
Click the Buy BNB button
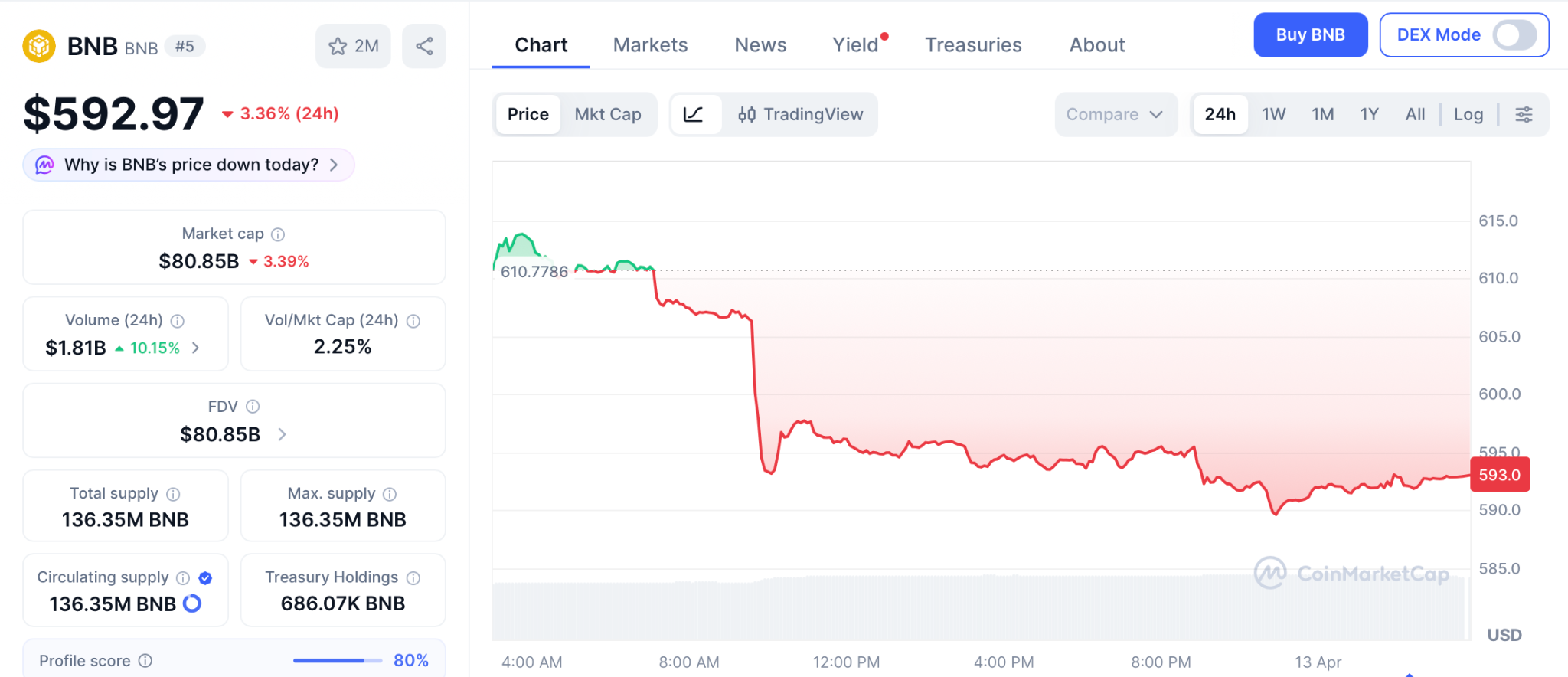pos(1310,35)
